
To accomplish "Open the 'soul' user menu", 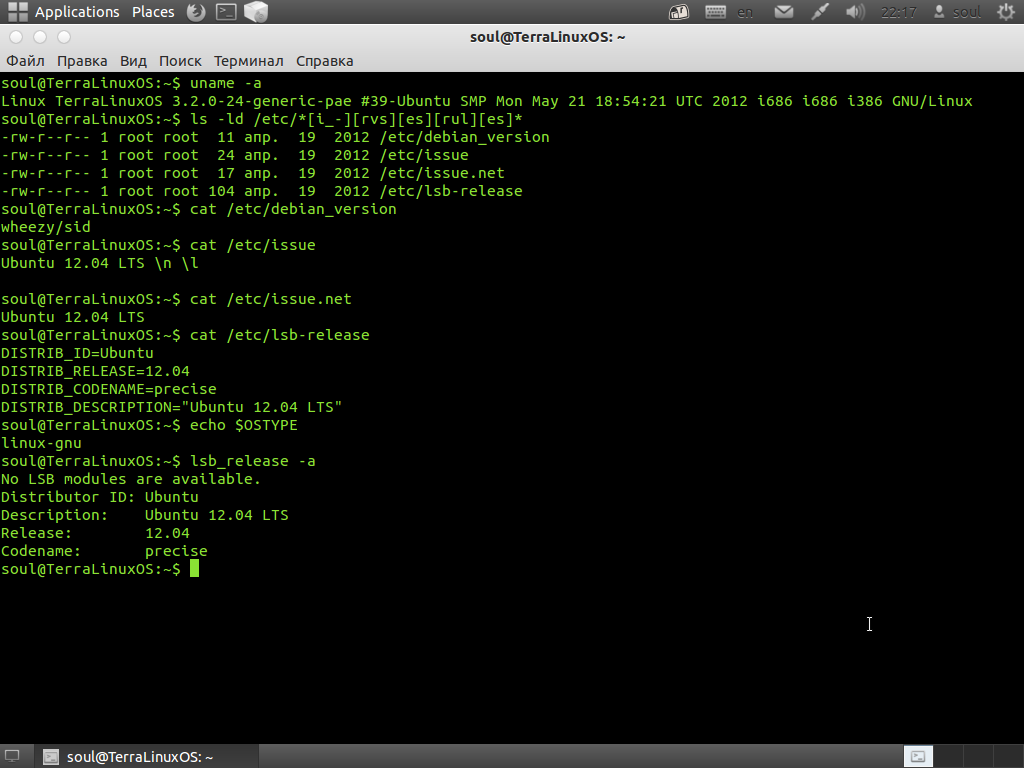I will click(958, 12).
